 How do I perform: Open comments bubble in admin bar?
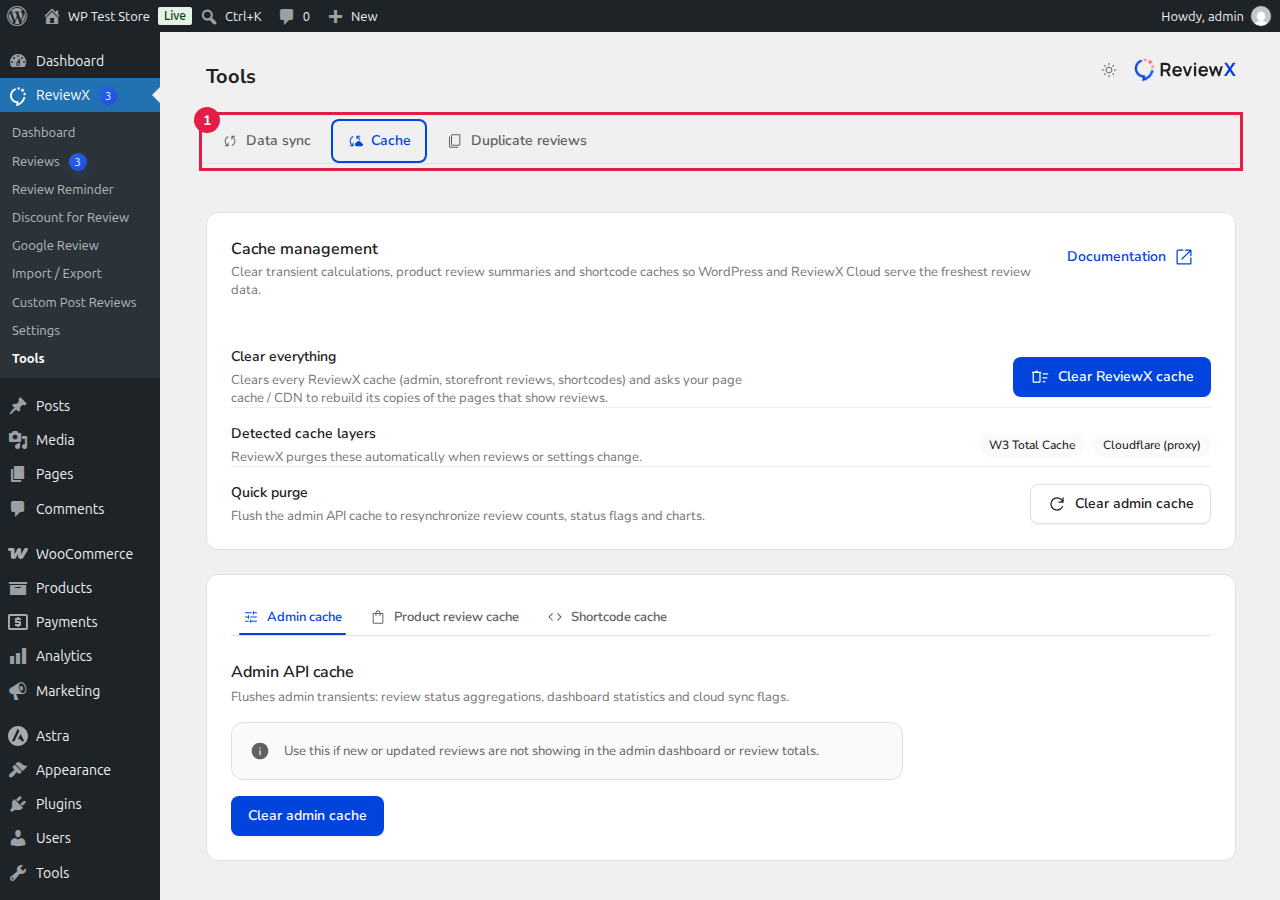(294, 16)
